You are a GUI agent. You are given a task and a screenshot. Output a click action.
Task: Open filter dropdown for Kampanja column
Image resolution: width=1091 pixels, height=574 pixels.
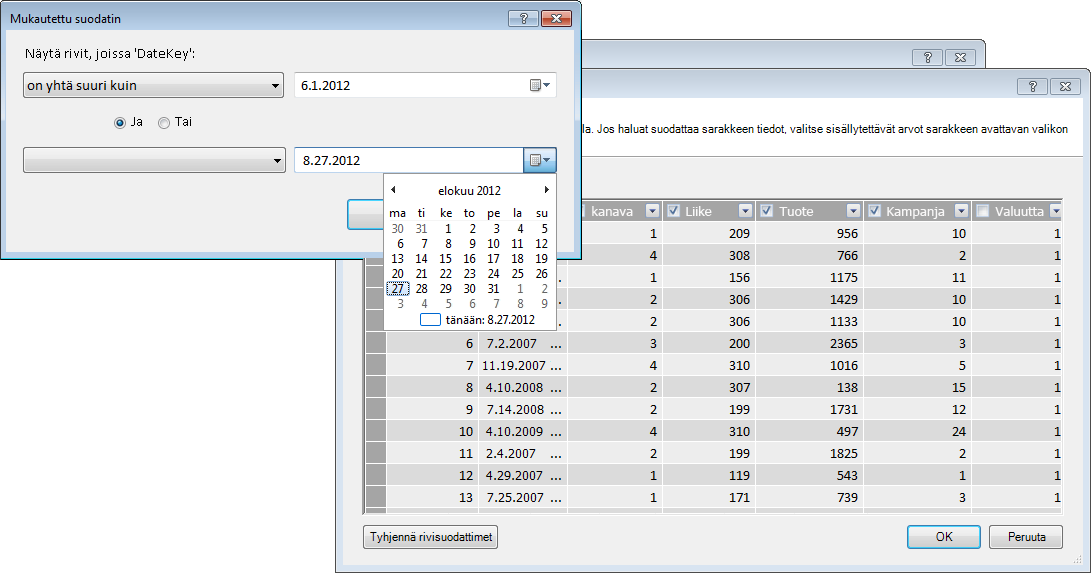point(961,211)
